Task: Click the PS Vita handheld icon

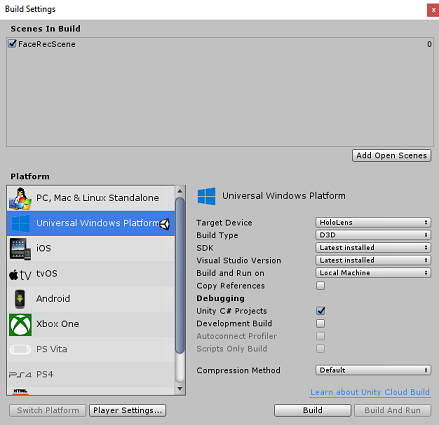Action: [x=20, y=349]
